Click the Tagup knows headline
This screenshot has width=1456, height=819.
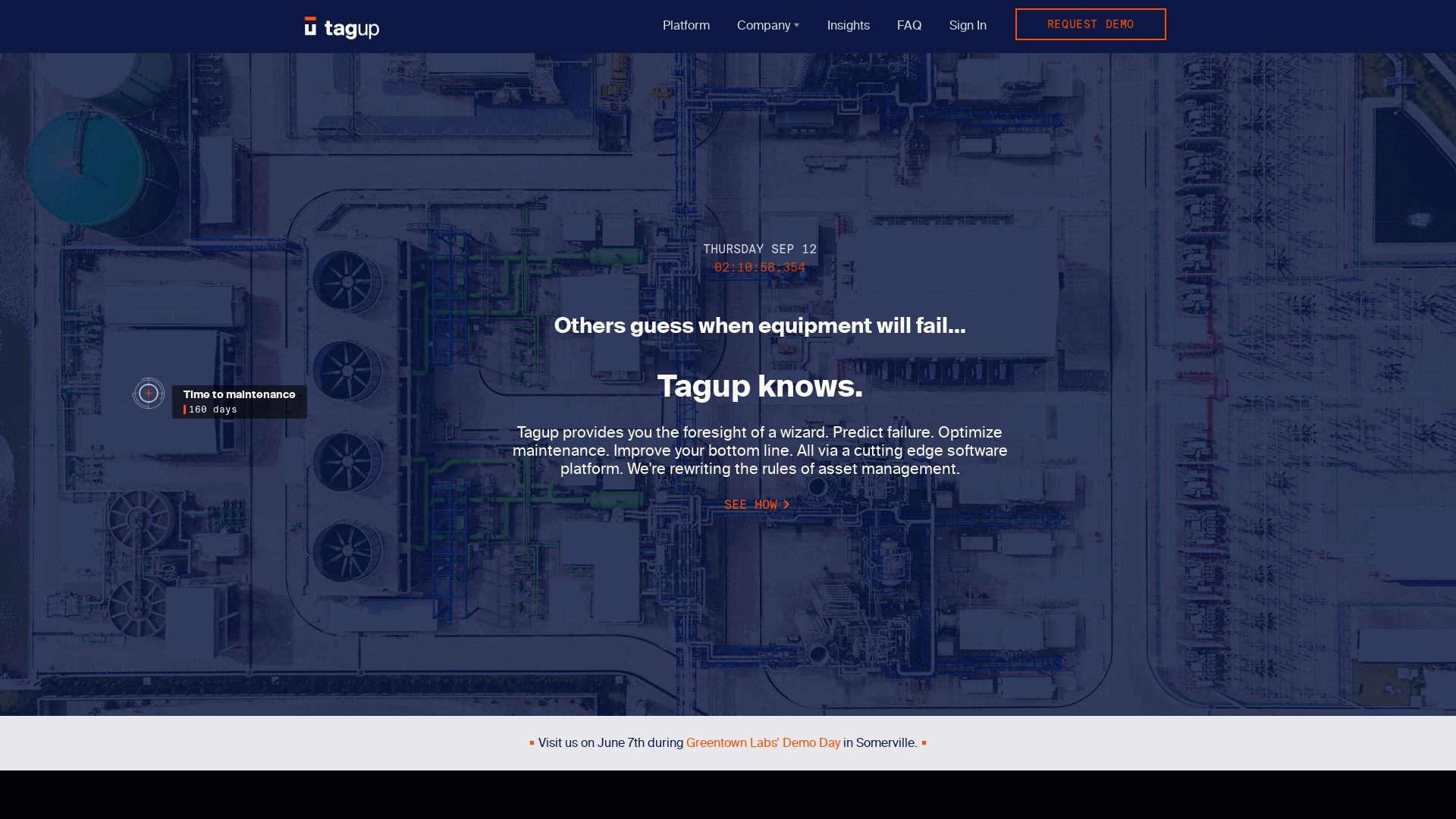pos(759,386)
